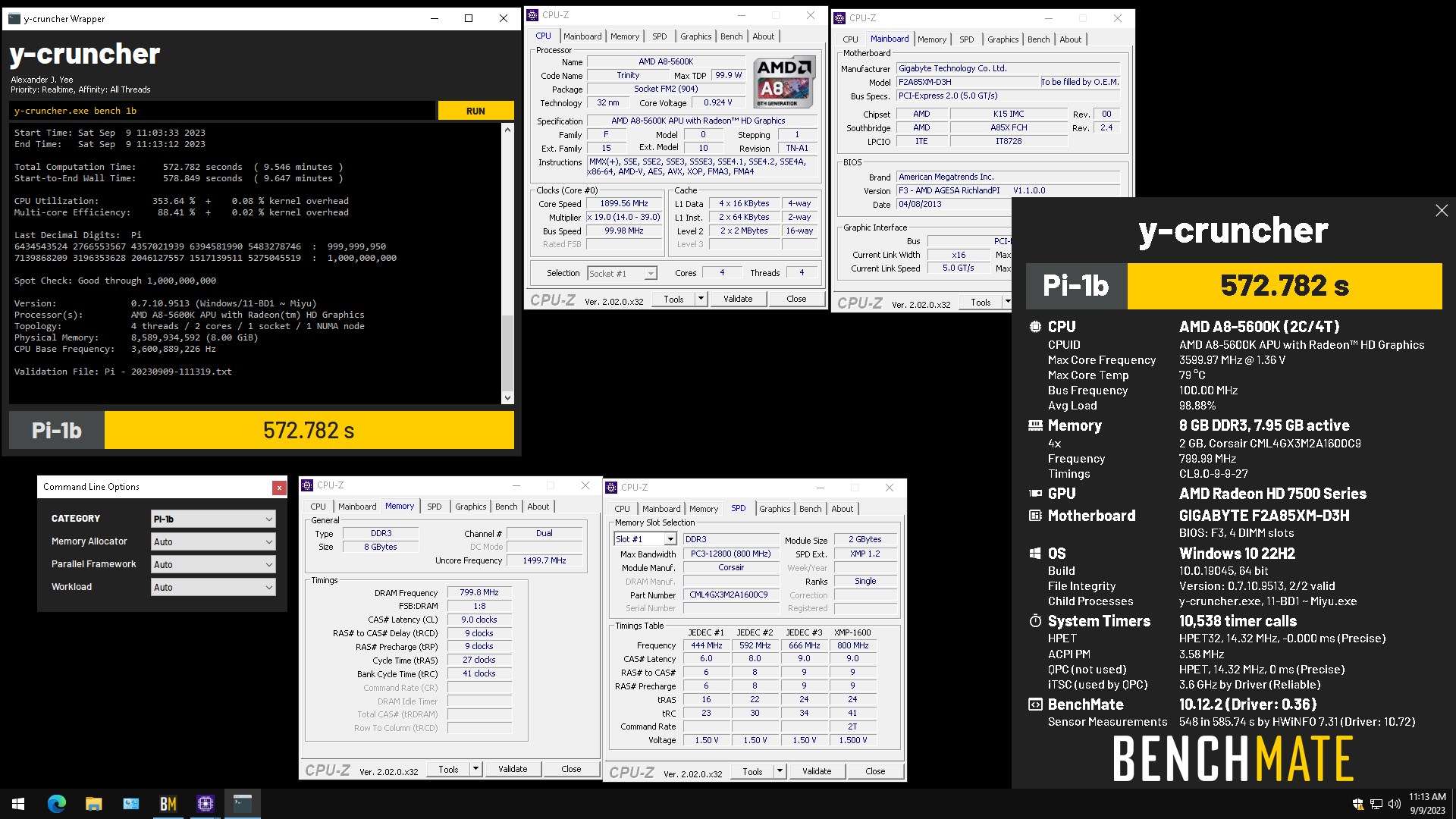
Task: Open About tab in CPU-Z CPU window
Action: (x=764, y=36)
